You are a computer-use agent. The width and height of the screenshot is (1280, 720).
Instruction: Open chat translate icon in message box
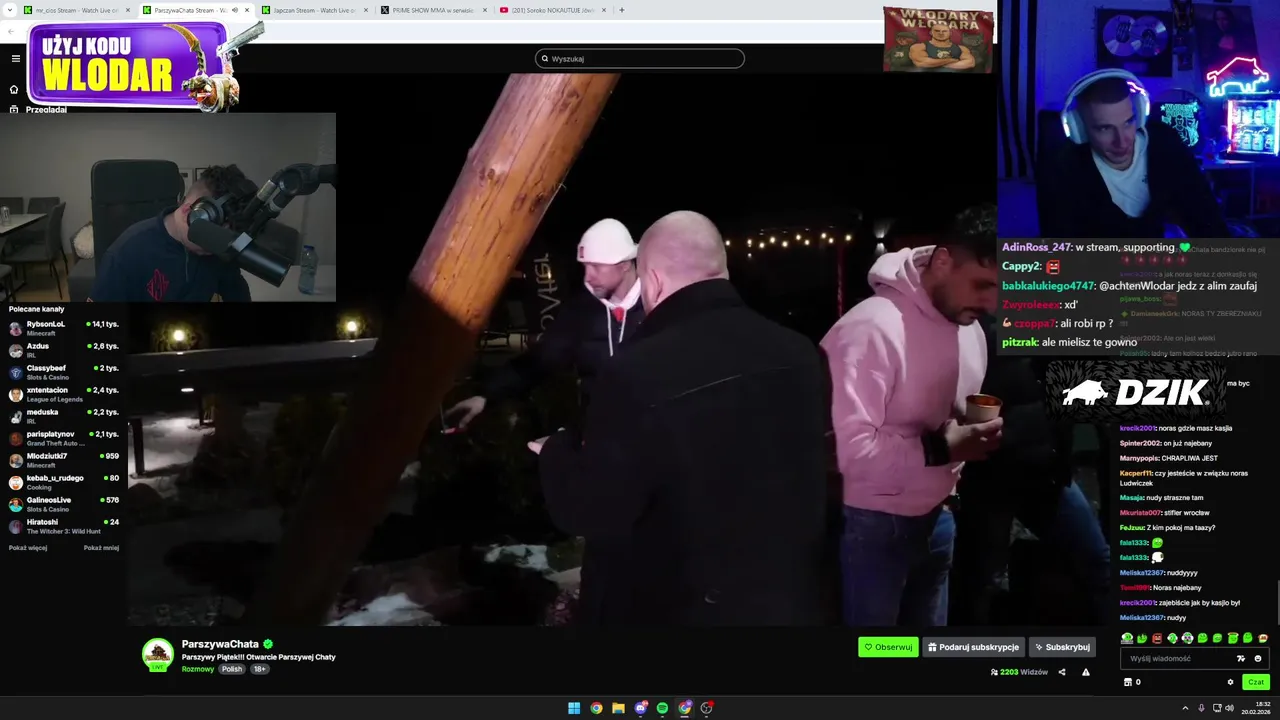click(x=1241, y=658)
